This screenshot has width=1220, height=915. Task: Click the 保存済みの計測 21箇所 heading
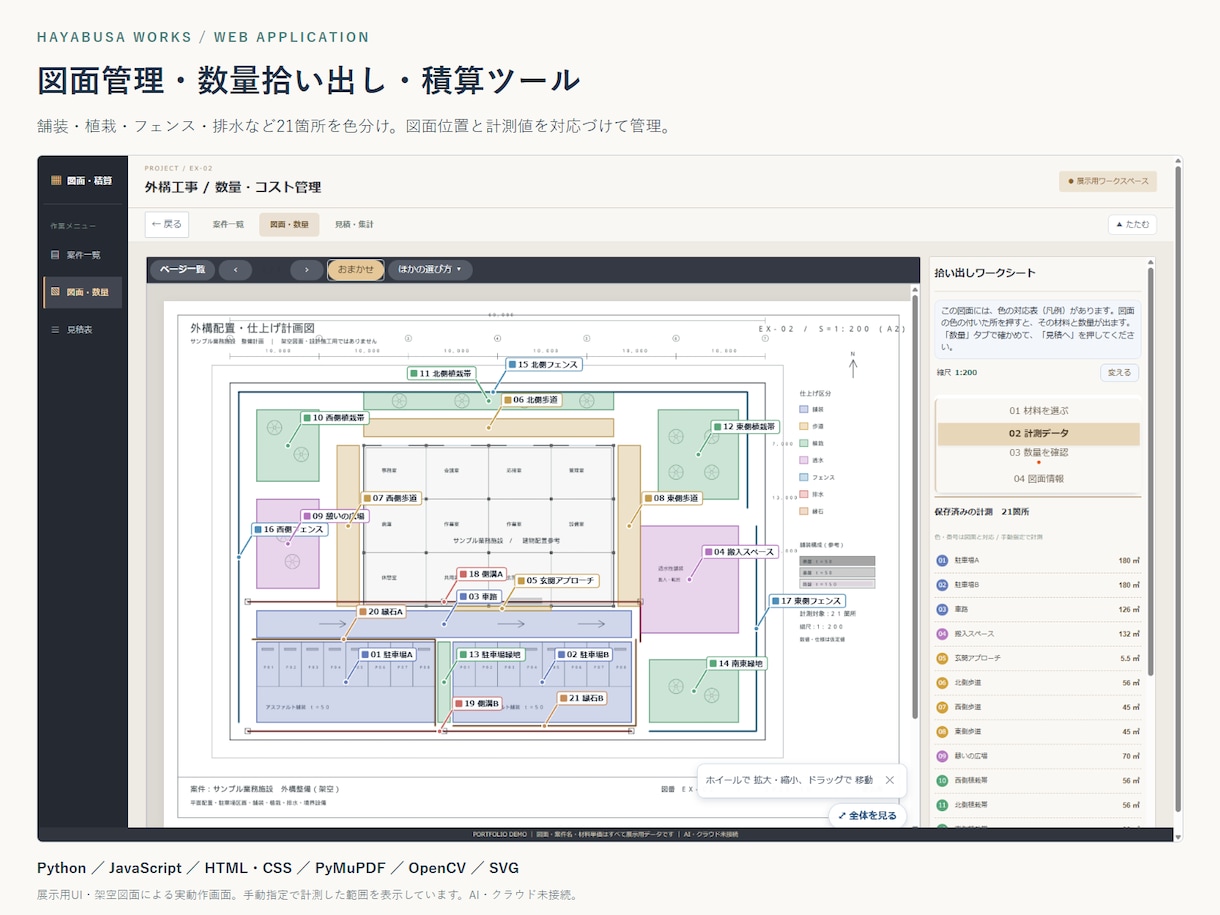(x=982, y=512)
